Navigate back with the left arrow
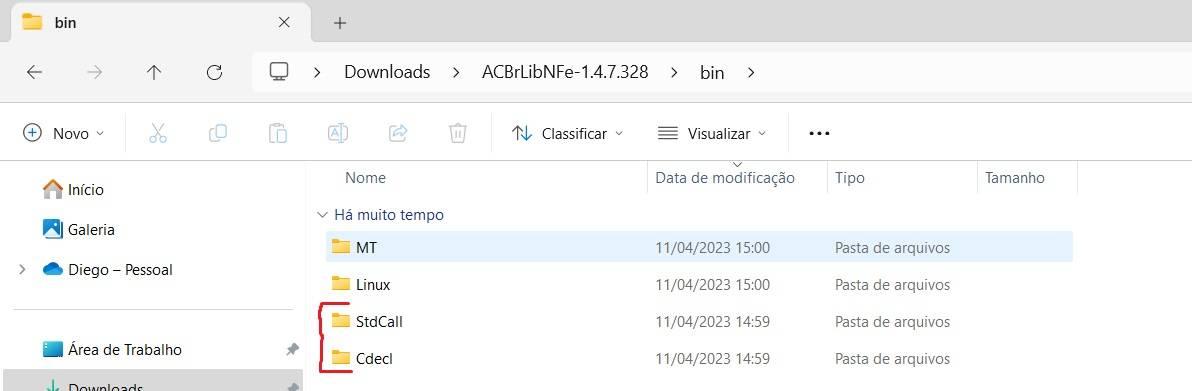This screenshot has height=391, width=1192. 34,72
